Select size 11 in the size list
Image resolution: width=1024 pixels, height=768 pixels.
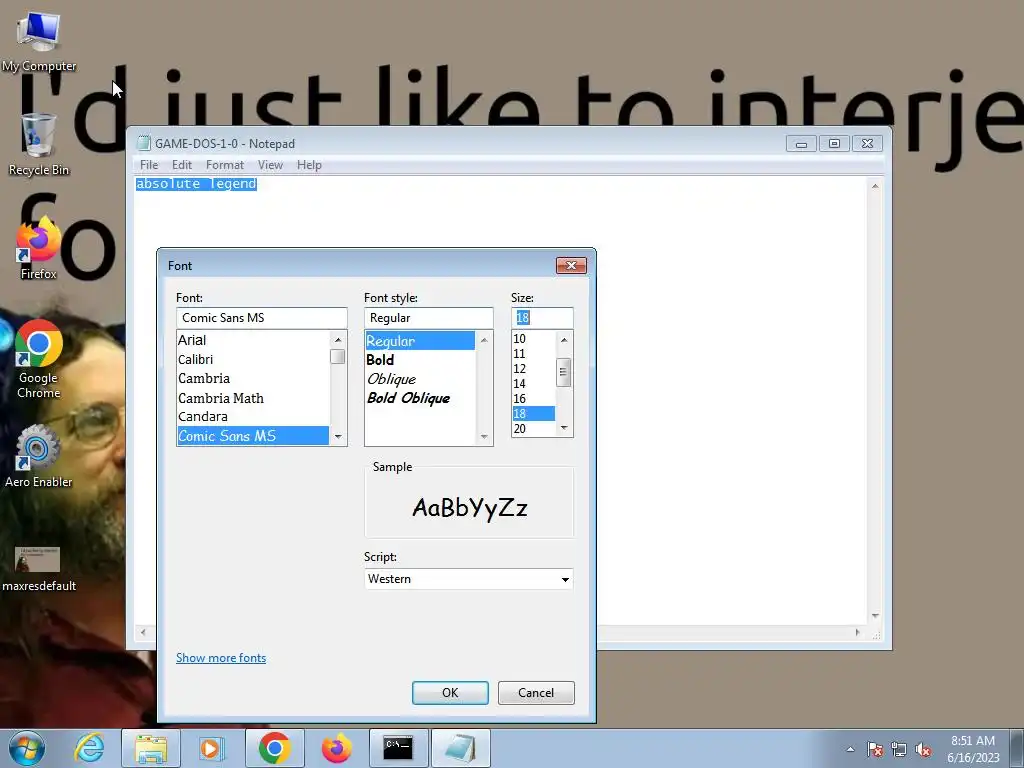coord(533,353)
